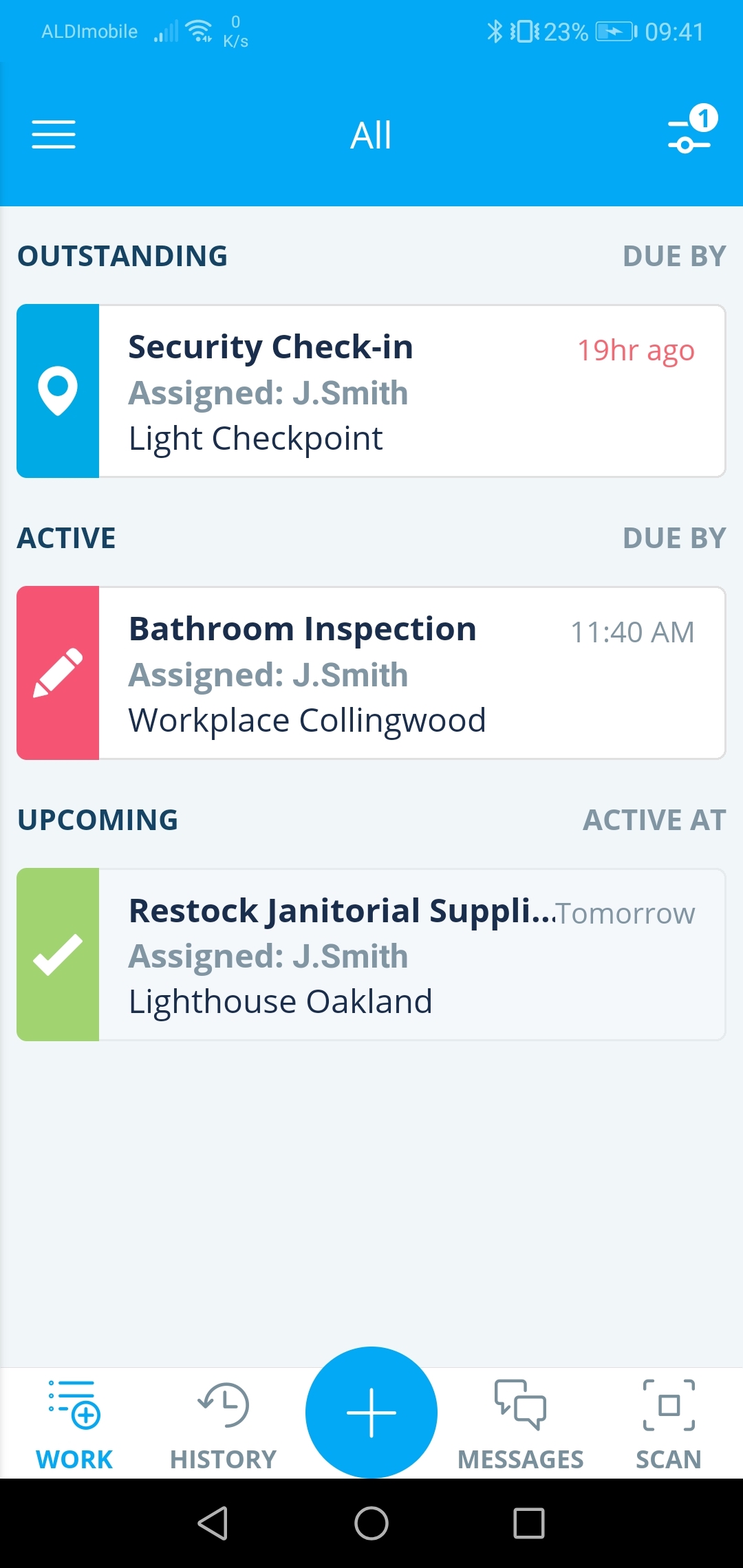Tap the Outstanding section header

pyautogui.click(x=122, y=256)
